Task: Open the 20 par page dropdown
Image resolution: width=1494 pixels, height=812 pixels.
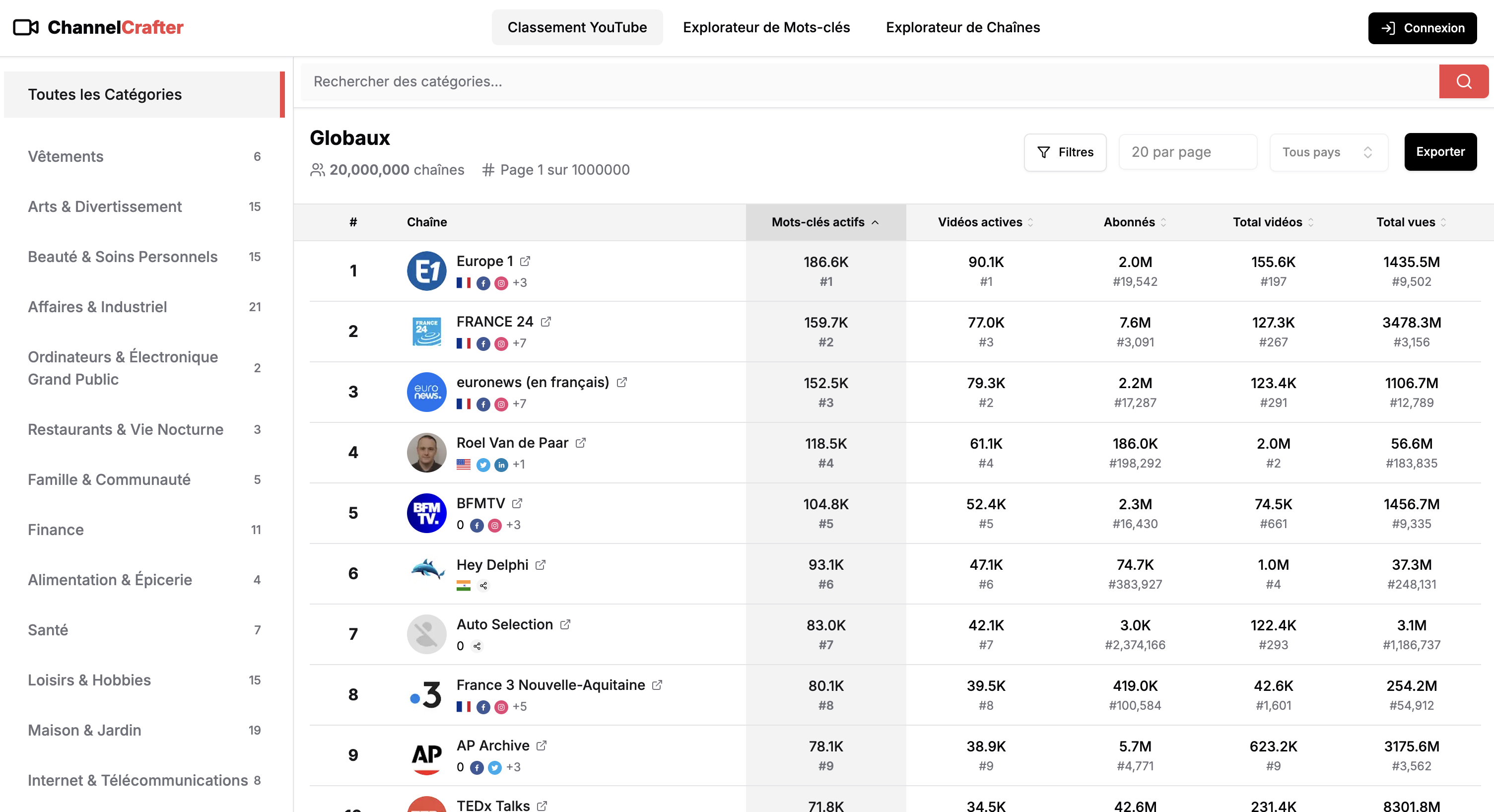Action: pos(1188,152)
